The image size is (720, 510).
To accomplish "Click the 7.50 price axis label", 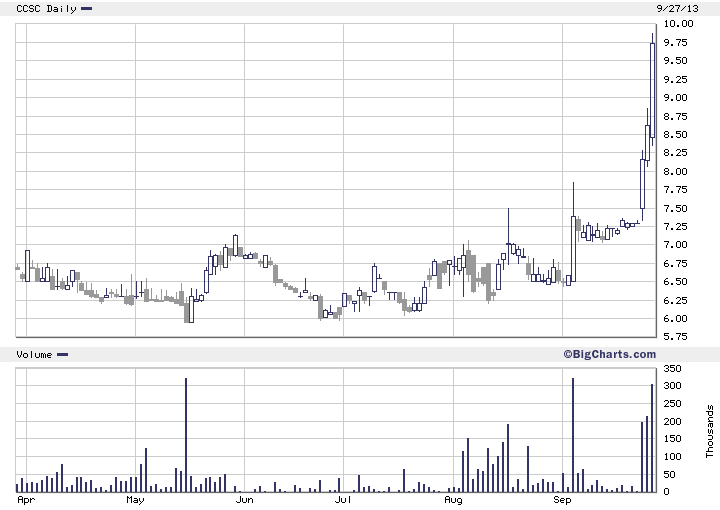I will click(675, 208).
